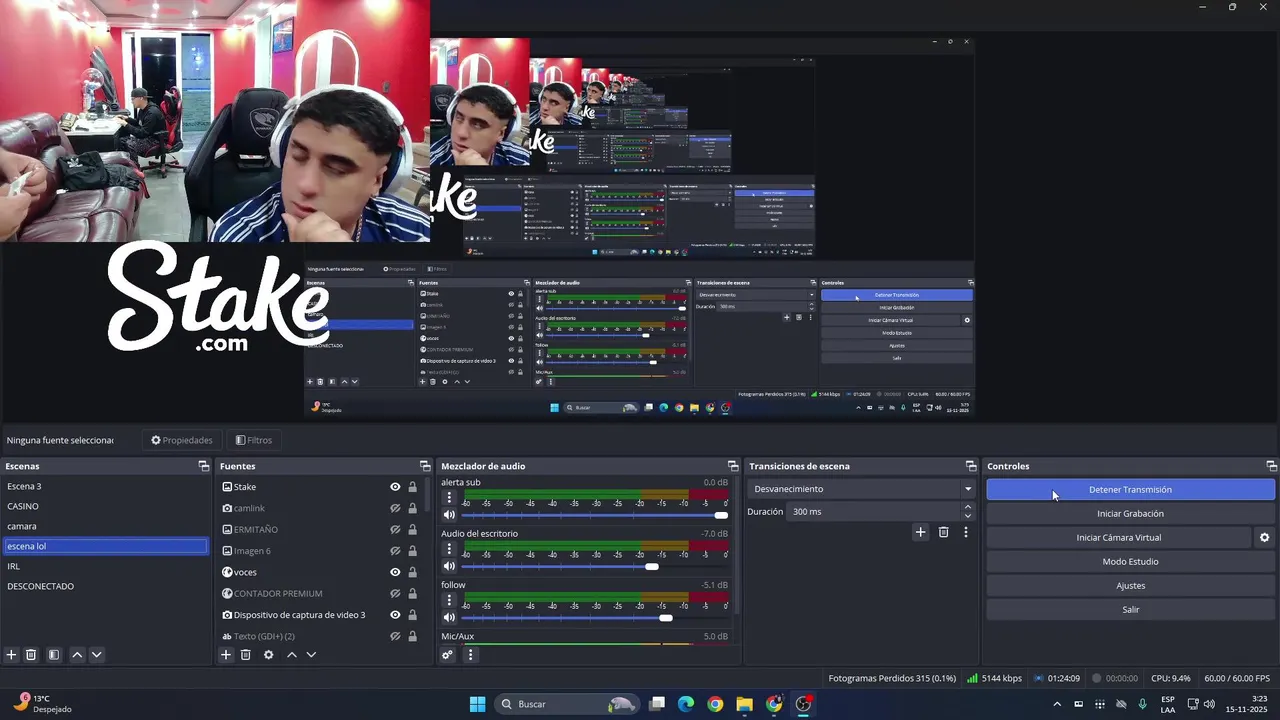1280x720 pixels.
Task: Show the CONTADOR PREMIUM source
Action: [x=395, y=594]
